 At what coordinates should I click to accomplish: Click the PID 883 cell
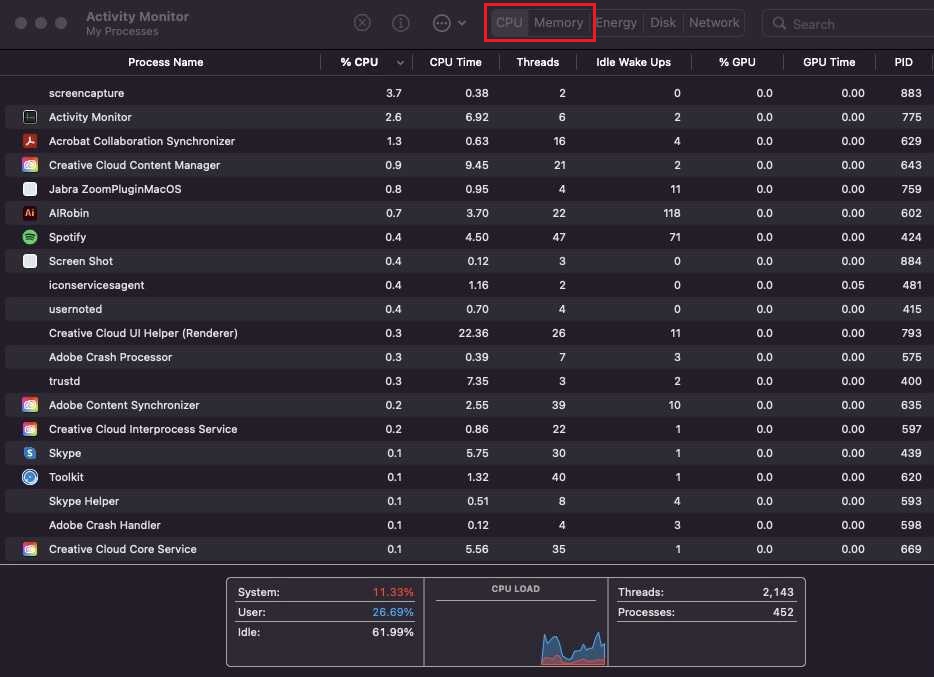pyautogui.click(x=911, y=93)
